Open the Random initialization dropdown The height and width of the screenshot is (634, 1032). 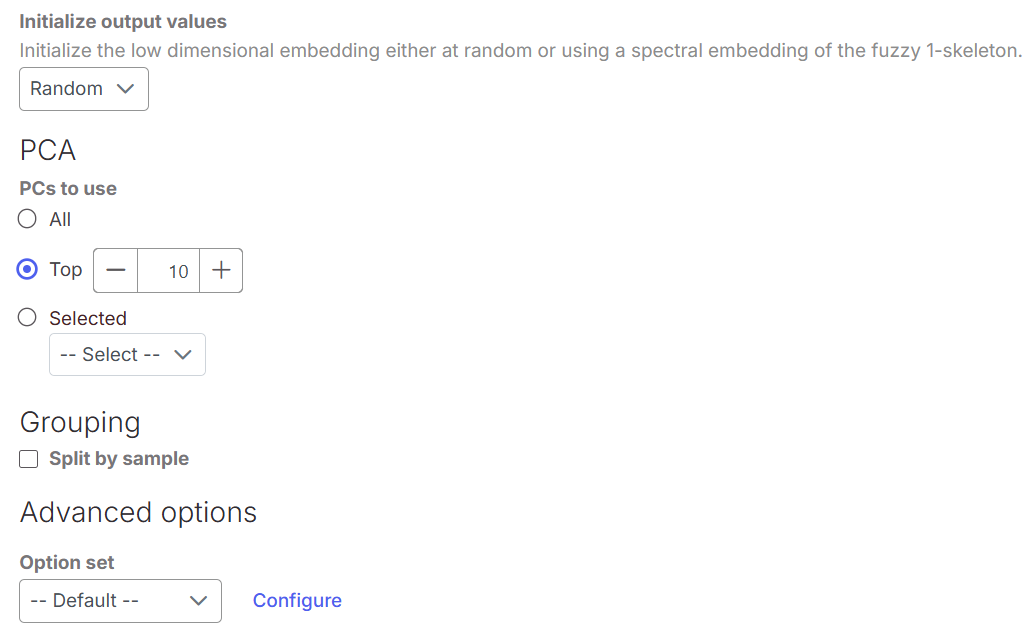[84, 89]
